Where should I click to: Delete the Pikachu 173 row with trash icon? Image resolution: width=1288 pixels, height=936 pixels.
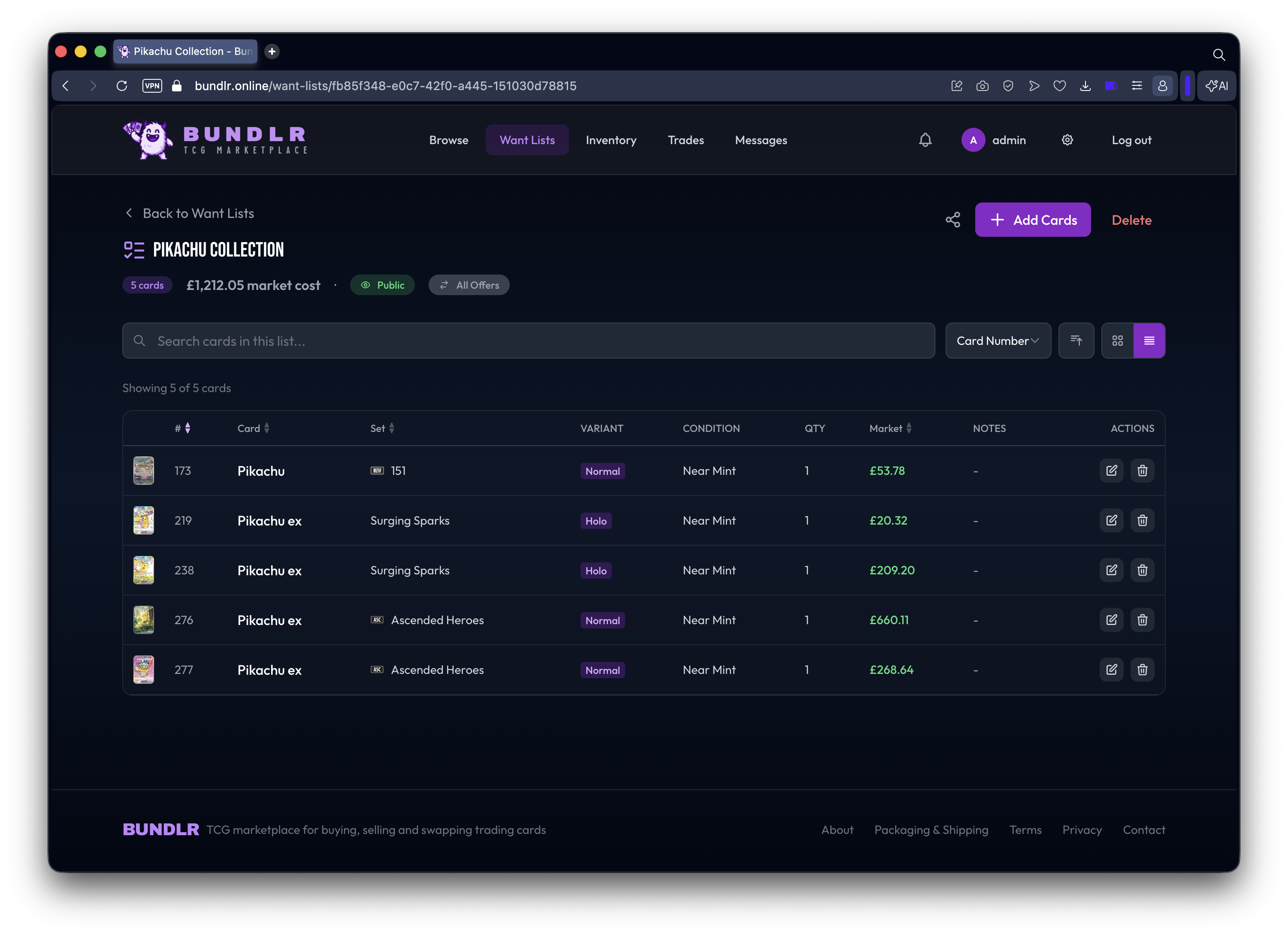pos(1142,470)
